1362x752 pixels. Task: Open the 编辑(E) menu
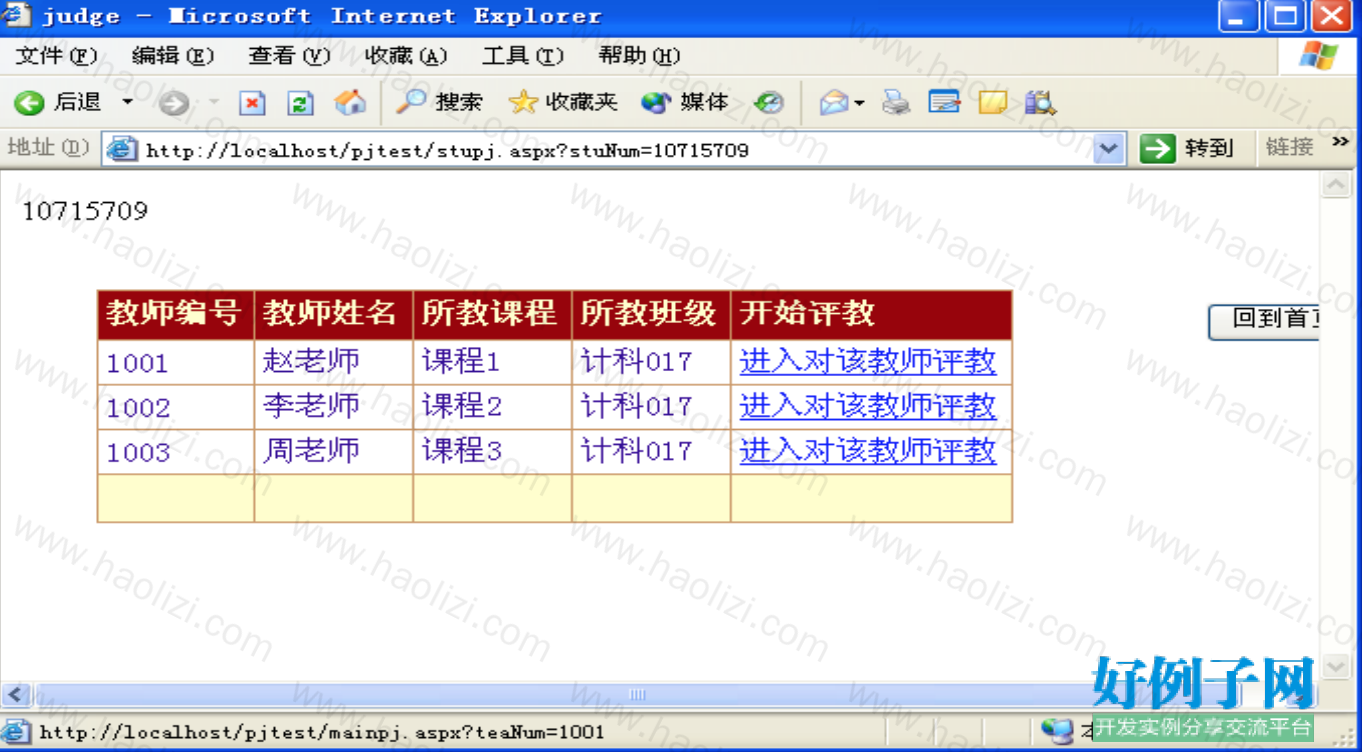pos(173,56)
